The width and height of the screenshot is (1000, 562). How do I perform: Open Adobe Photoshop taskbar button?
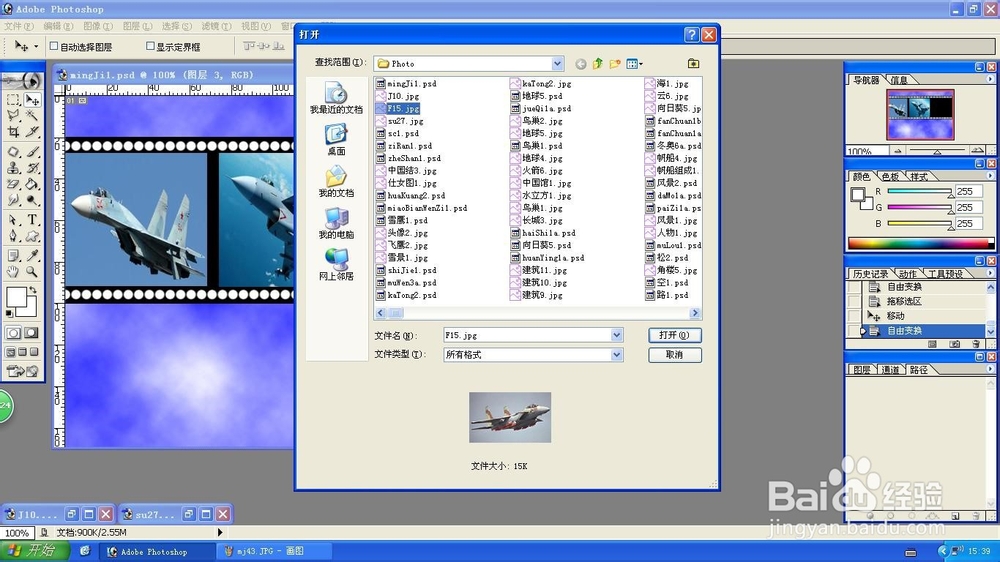point(156,551)
